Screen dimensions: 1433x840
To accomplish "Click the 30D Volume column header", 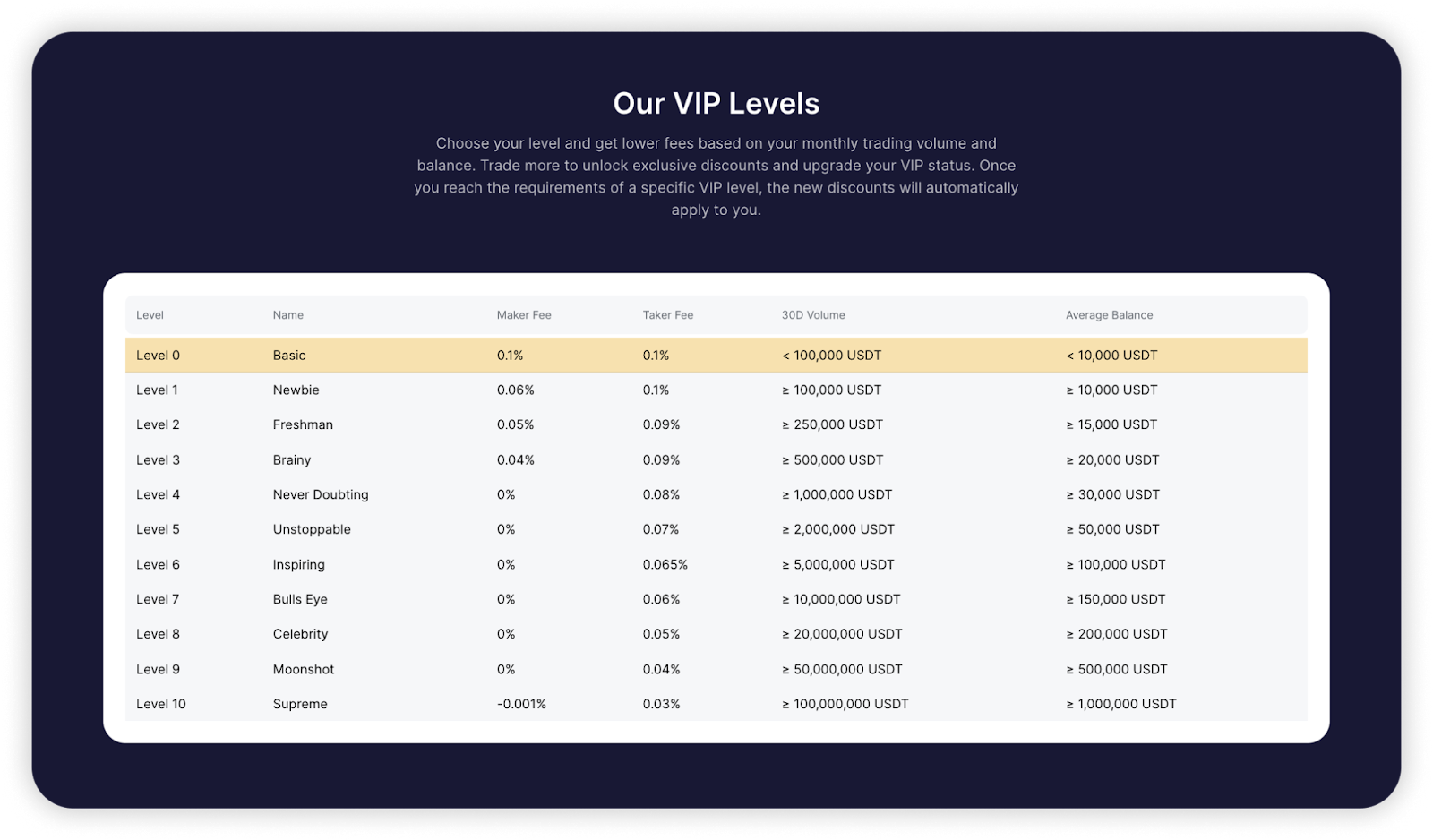I will 813,315.
